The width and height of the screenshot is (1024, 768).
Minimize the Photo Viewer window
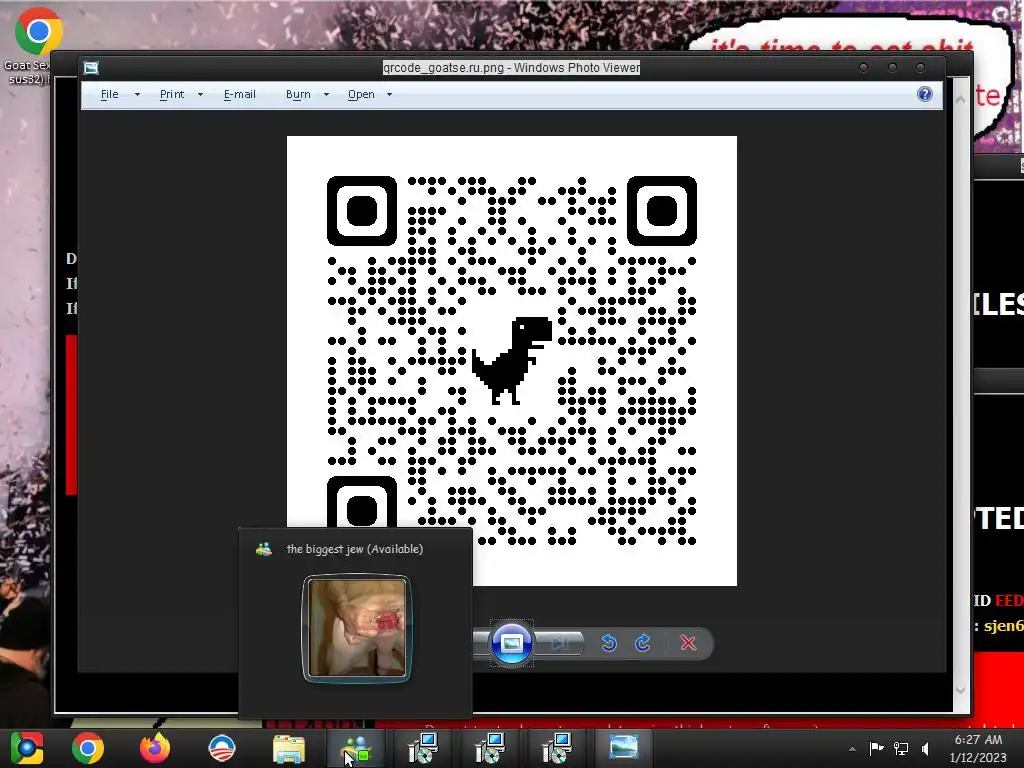(863, 68)
